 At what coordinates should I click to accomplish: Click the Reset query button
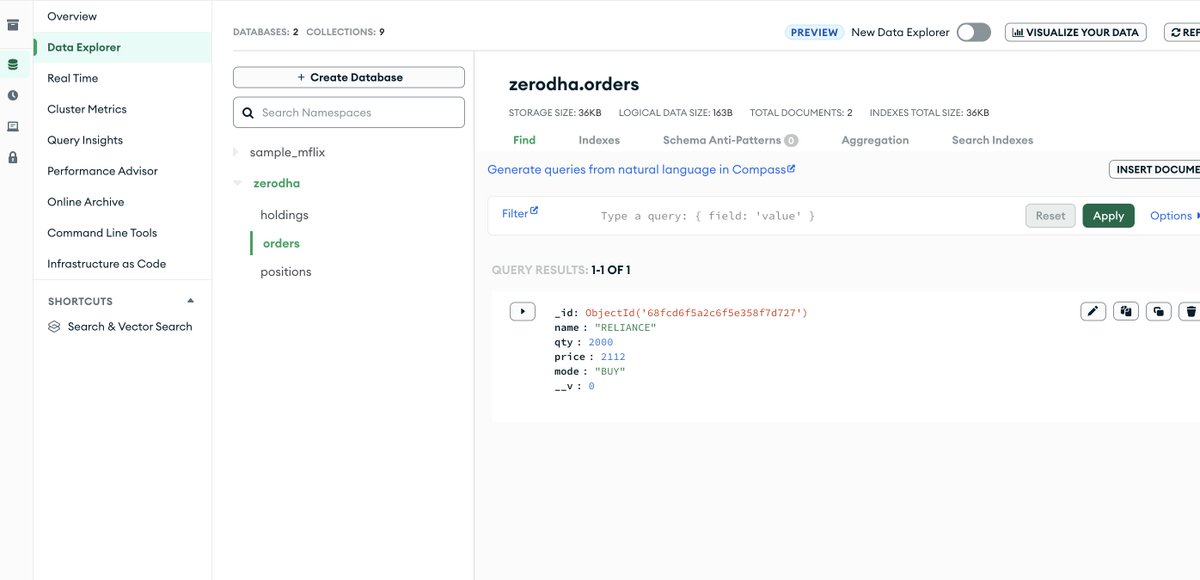[1050, 216]
